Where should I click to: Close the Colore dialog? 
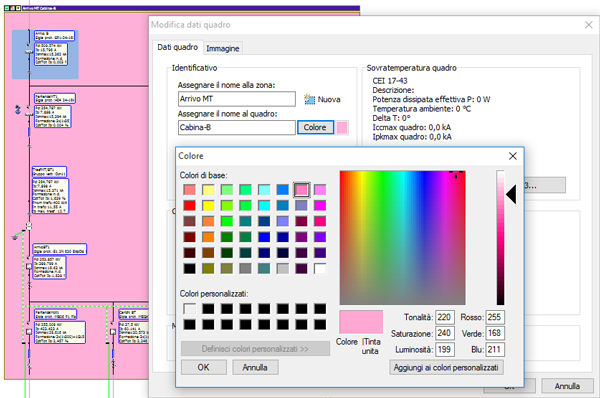click(x=513, y=156)
